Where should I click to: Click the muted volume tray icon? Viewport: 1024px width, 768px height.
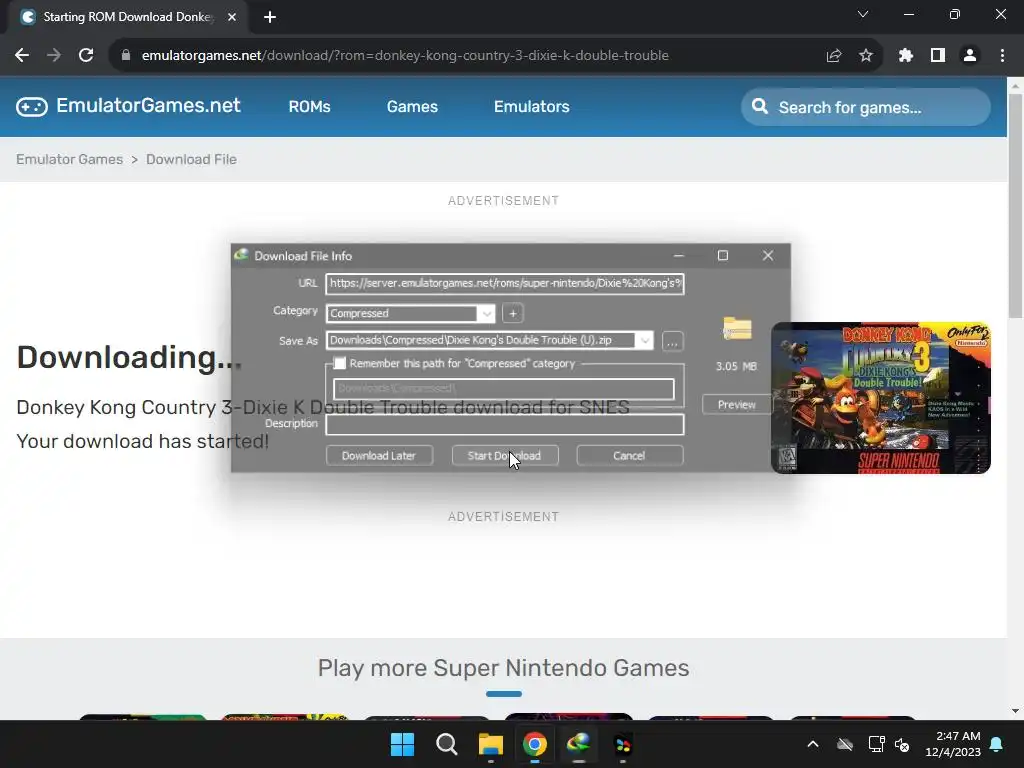(x=903, y=744)
